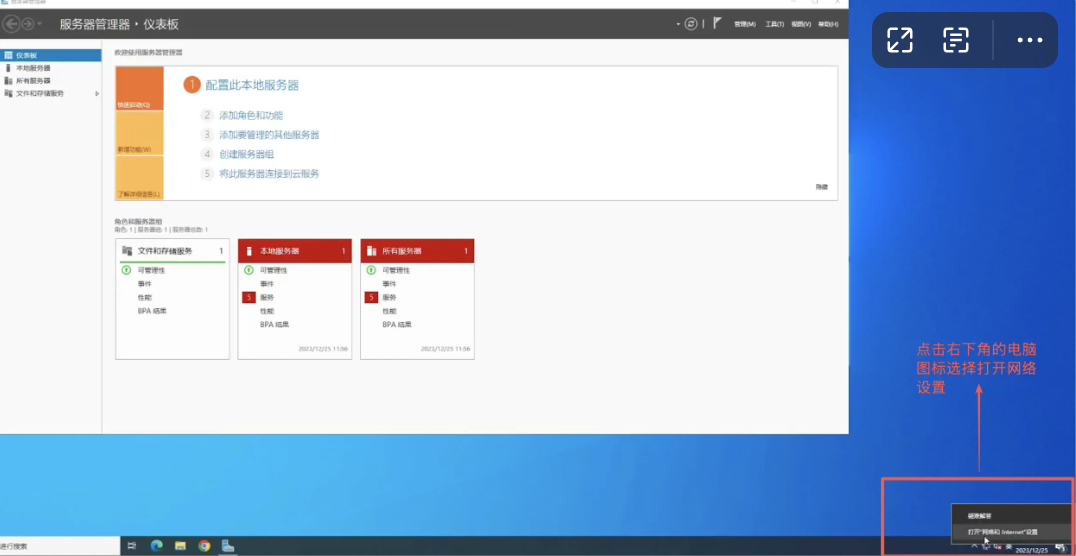Click the refresh icon in header
1076x556 pixels.
[690, 23]
